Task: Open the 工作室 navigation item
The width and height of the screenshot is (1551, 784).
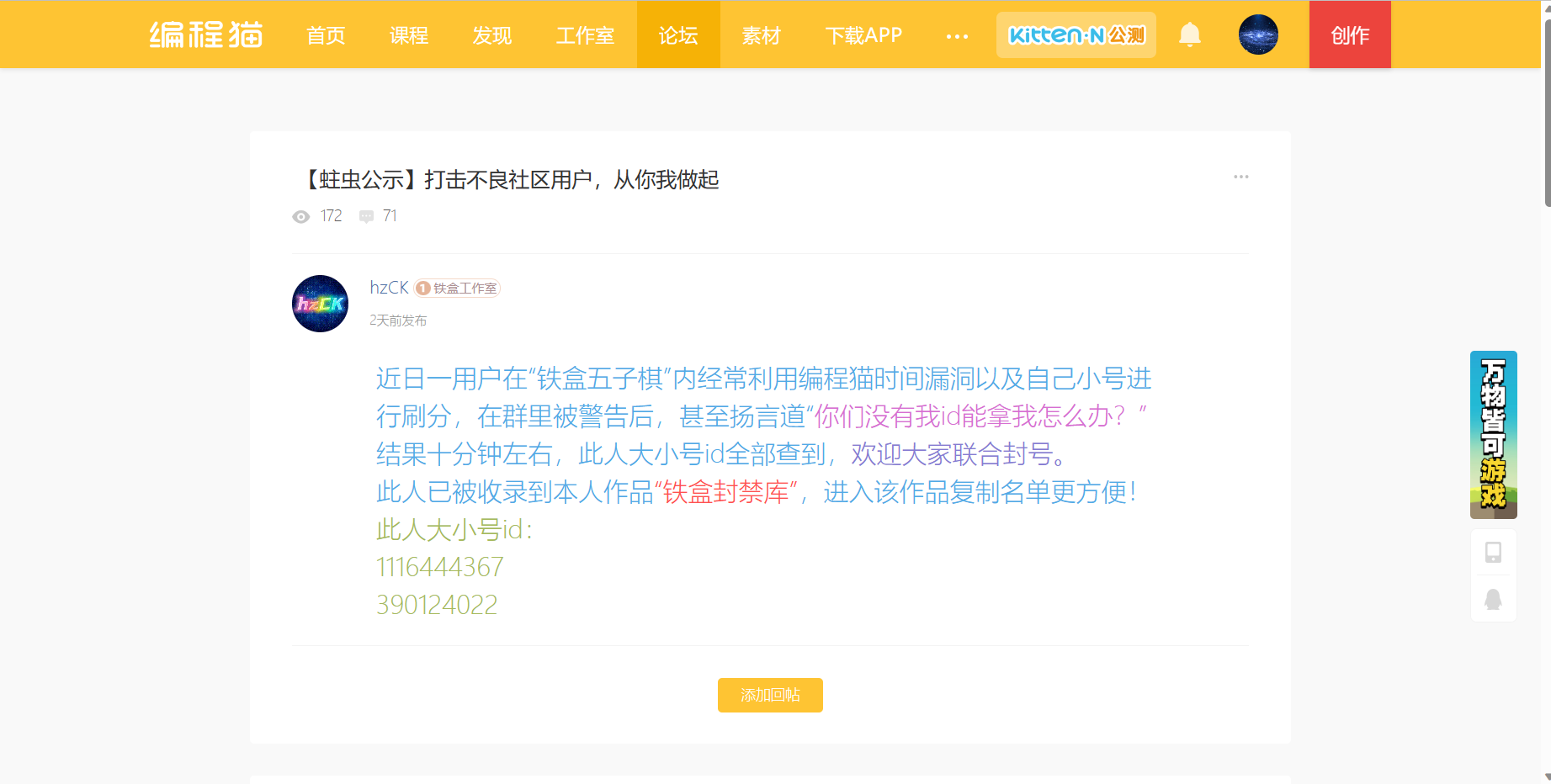Action: tap(585, 35)
